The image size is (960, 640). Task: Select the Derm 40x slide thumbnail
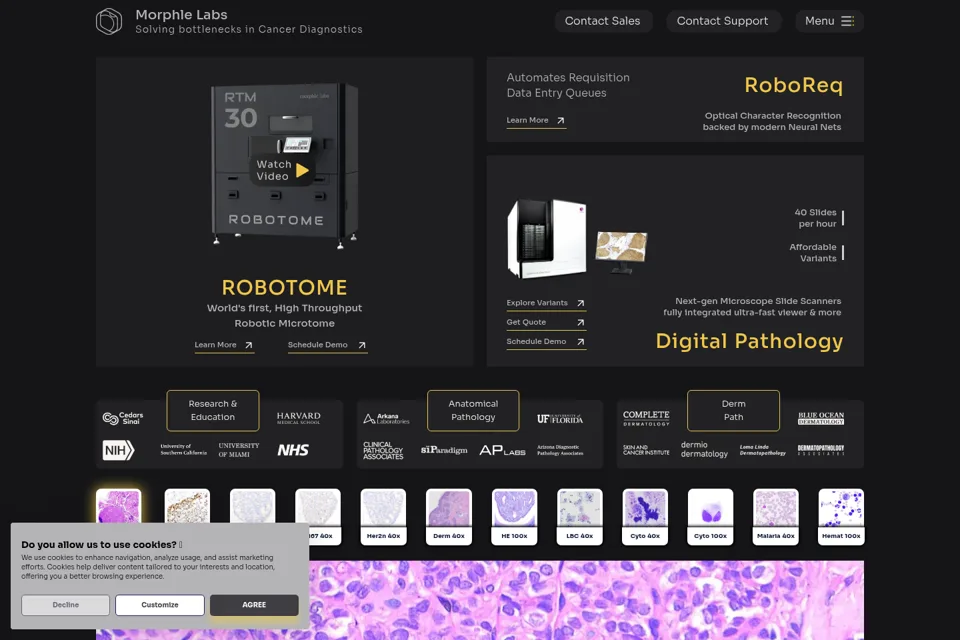coord(449,516)
